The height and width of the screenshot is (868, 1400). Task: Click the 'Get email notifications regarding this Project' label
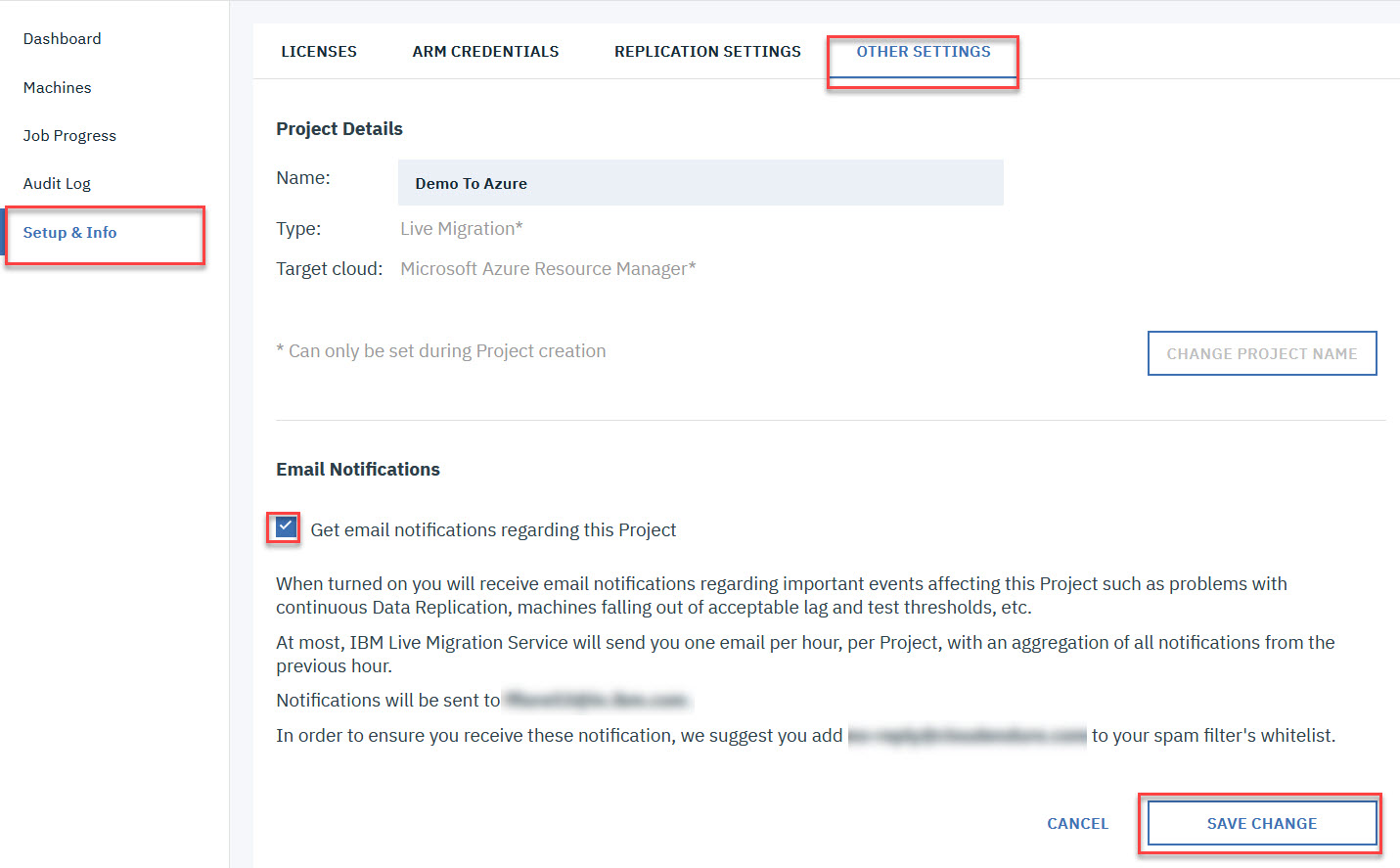pyautogui.click(x=493, y=530)
